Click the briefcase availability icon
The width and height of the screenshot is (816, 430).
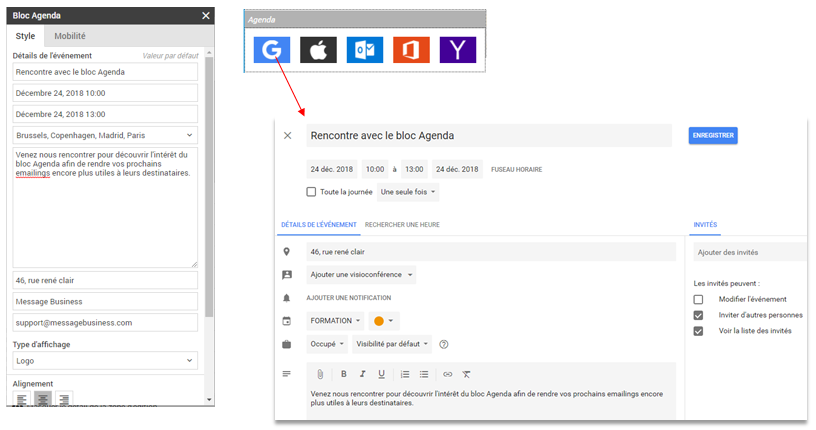click(x=286, y=344)
